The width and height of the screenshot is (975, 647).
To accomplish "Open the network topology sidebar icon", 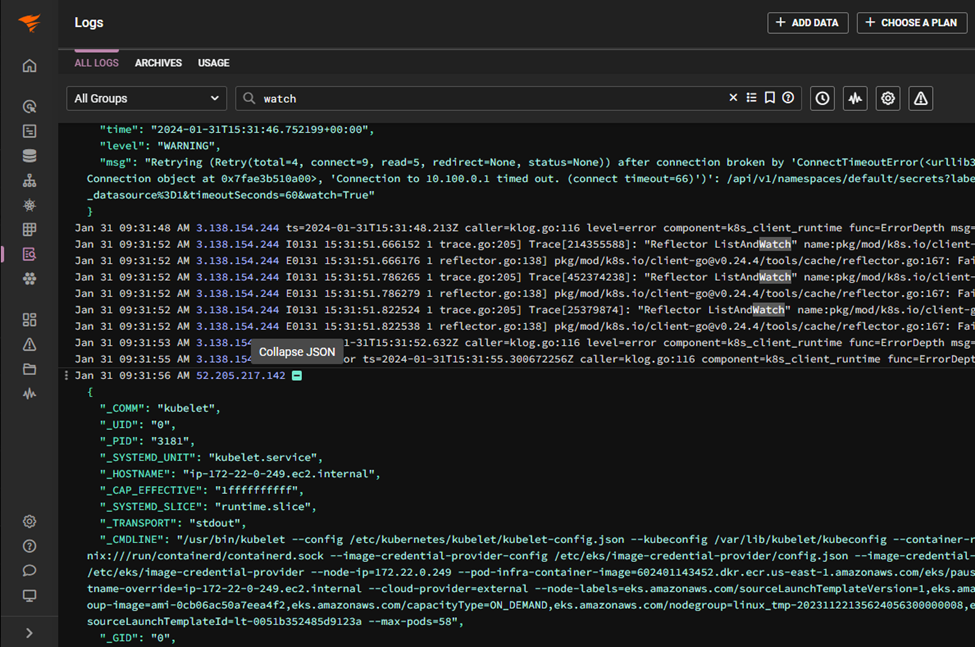I will pyautogui.click(x=29, y=181).
